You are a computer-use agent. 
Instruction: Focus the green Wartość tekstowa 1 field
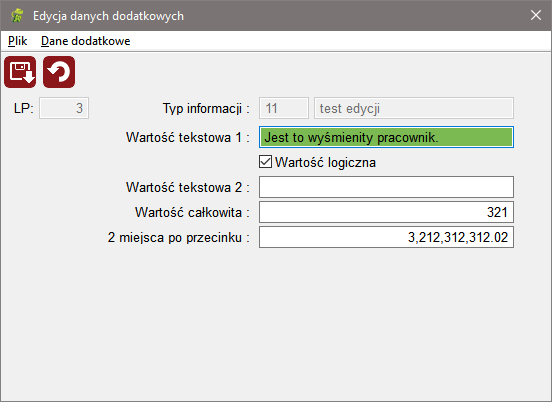(386, 137)
